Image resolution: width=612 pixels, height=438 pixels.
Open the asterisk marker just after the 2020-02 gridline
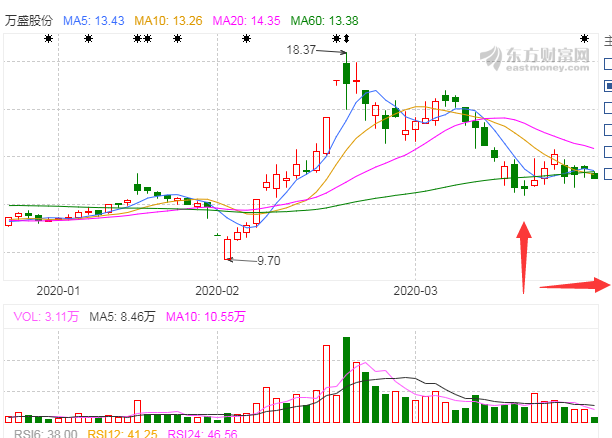[246, 39]
